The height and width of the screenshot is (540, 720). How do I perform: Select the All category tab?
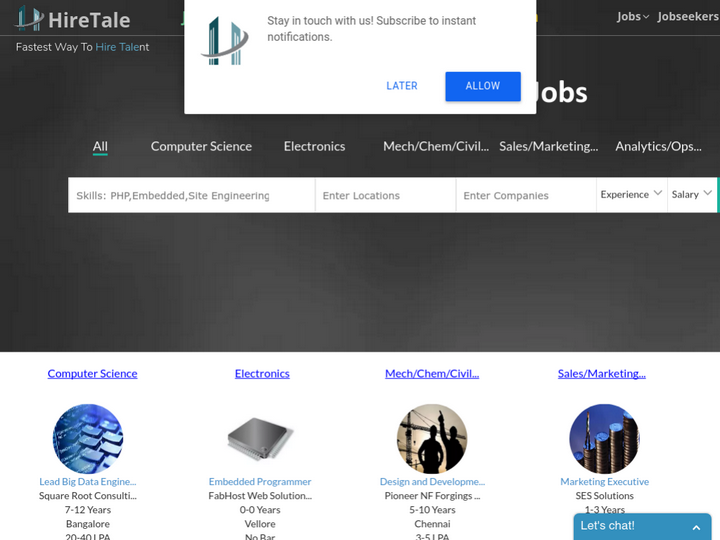100,146
